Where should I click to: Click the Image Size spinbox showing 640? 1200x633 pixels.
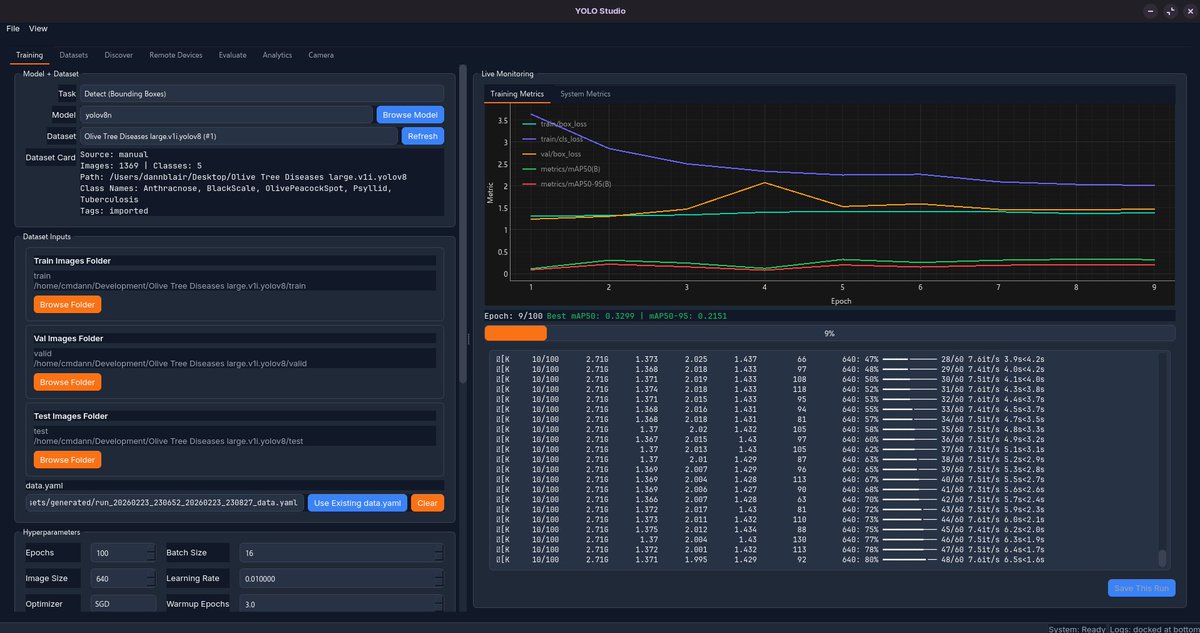coord(123,578)
